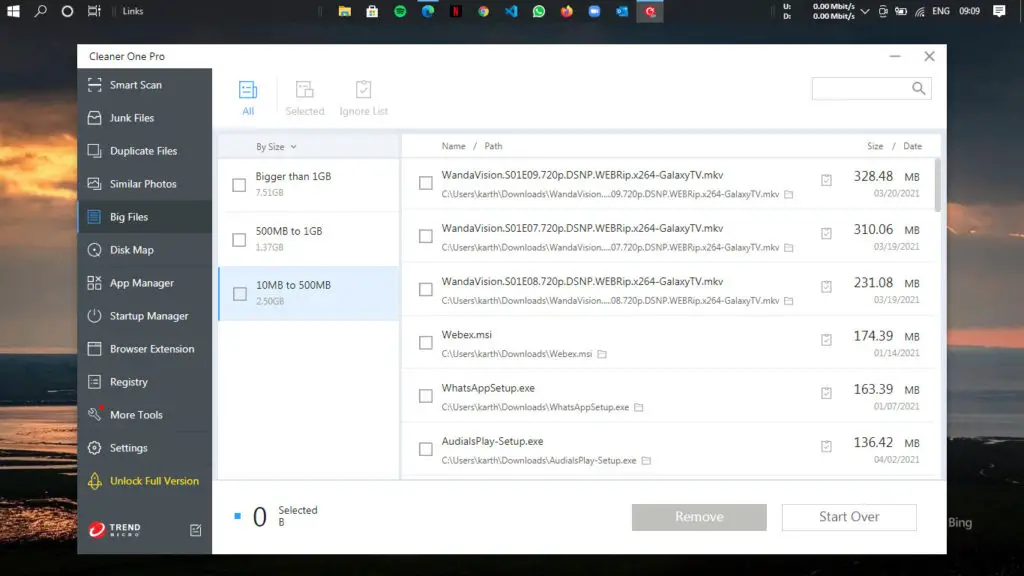
Task: Open WhatsApp from the taskbar
Action: tap(539, 11)
